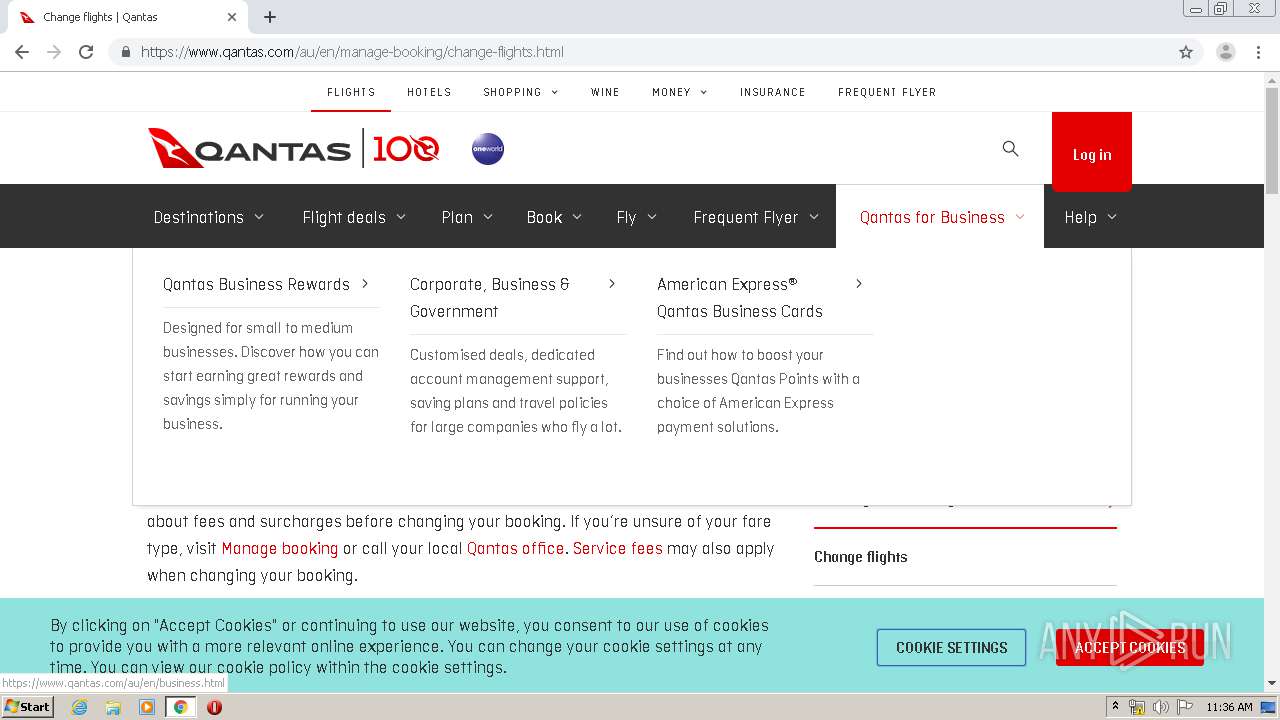Screen dimensions: 1280x720
Task: Expand the Plan menu
Action: pyautogui.click(x=467, y=217)
